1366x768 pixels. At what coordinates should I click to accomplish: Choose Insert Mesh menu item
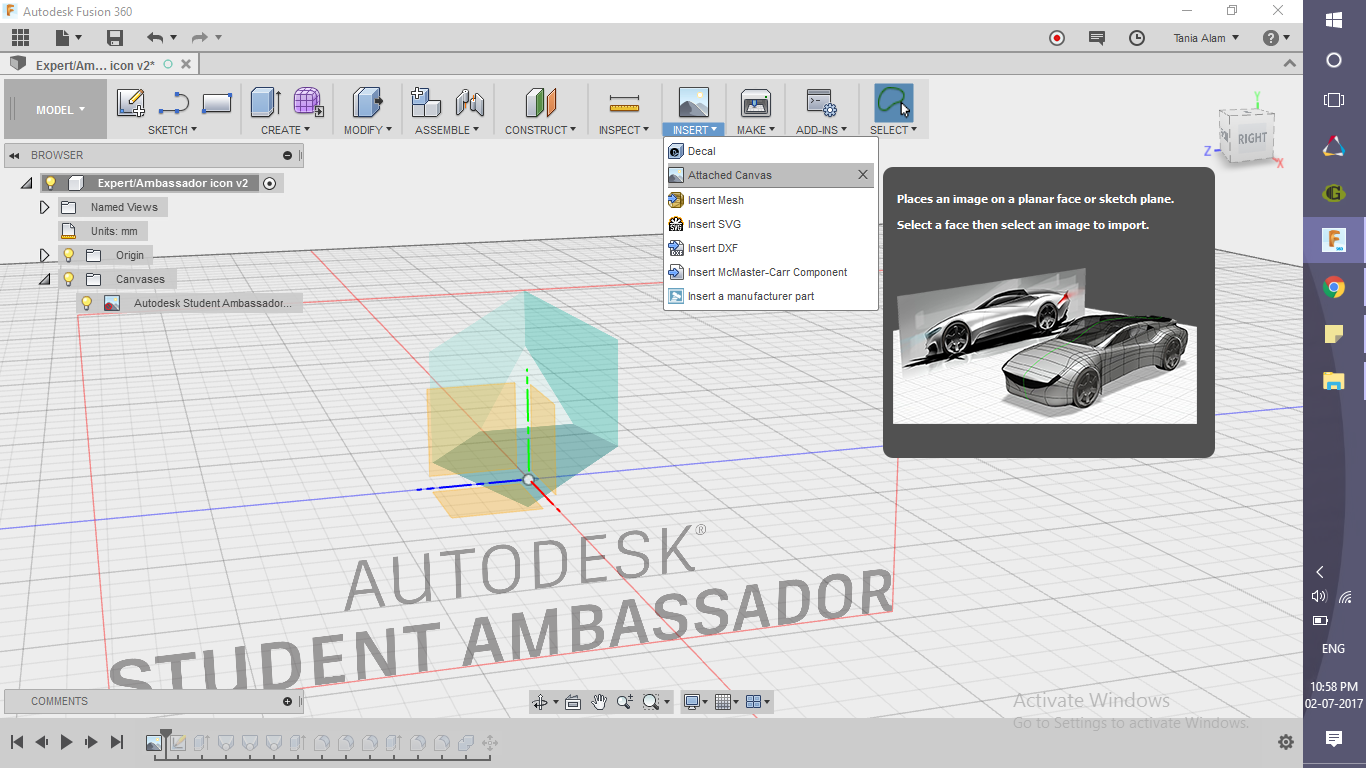click(771, 200)
